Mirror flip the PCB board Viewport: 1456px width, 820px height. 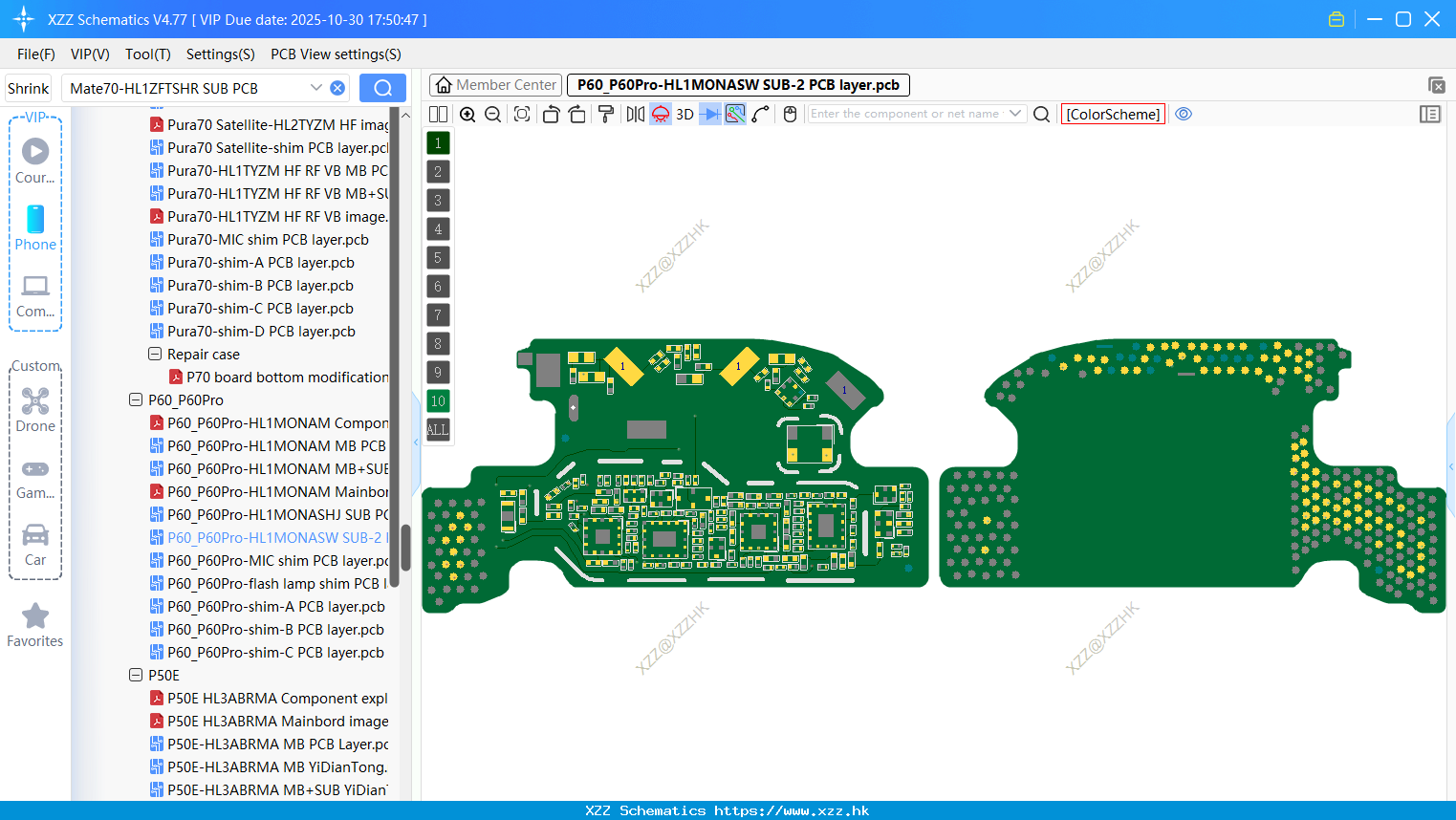pyautogui.click(x=636, y=114)
